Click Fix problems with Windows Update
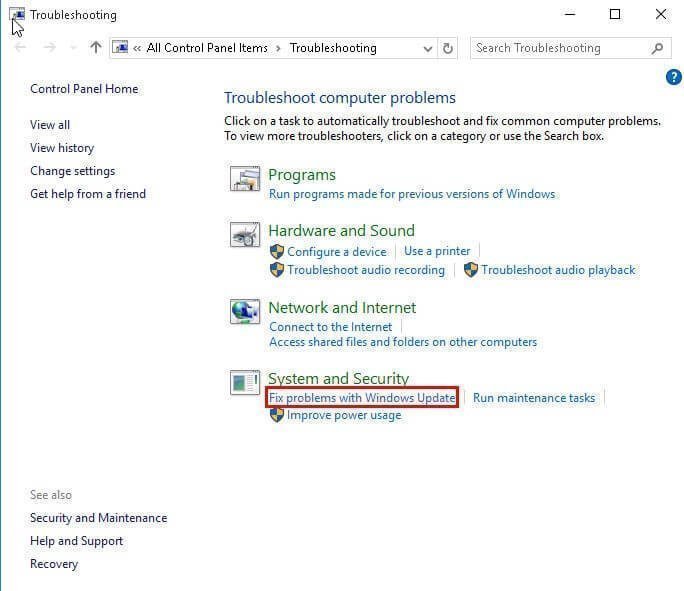The height and width of the screenshot is (591, 684). [362, 398]
